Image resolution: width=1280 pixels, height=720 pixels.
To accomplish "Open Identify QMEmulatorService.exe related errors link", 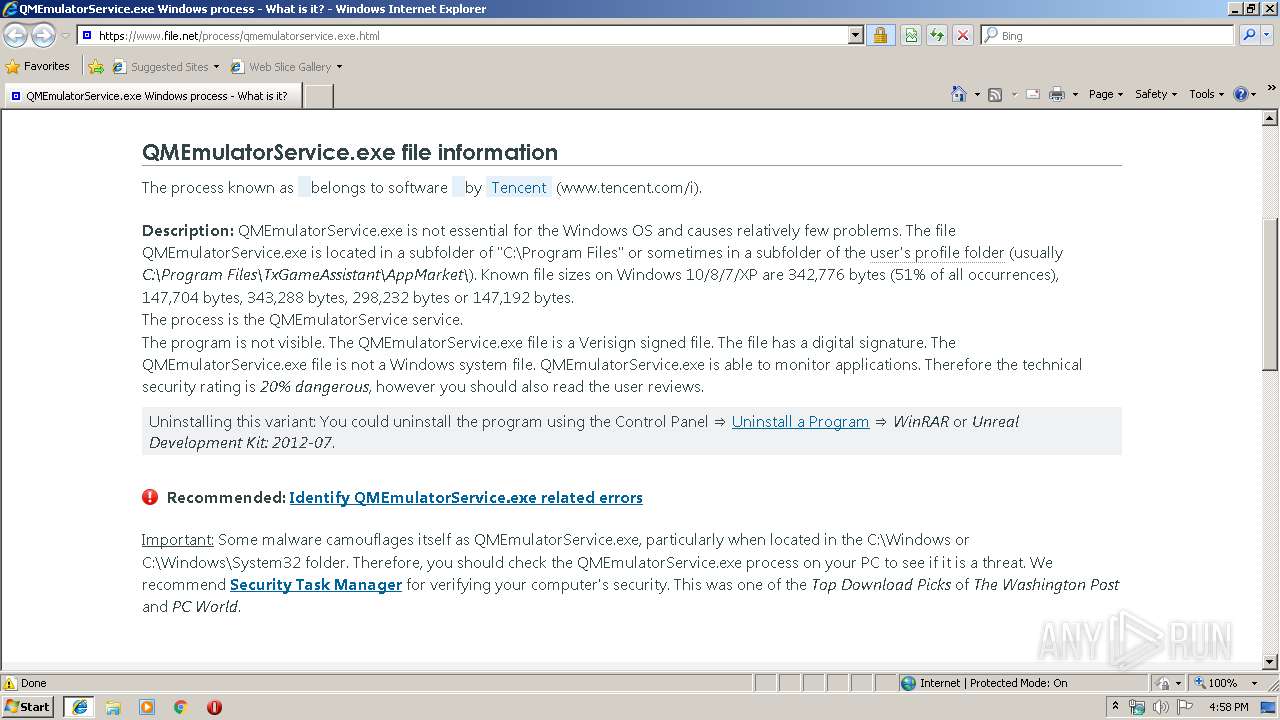I will pyautogui.click(x=466, y=497).
